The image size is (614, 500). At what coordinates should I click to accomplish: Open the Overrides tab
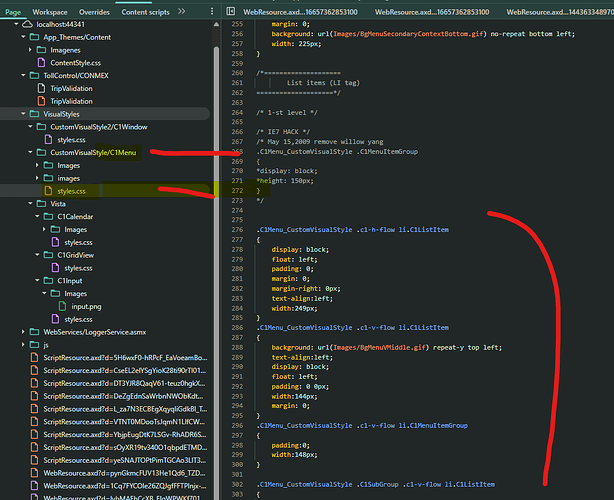(x=94, y=12)
